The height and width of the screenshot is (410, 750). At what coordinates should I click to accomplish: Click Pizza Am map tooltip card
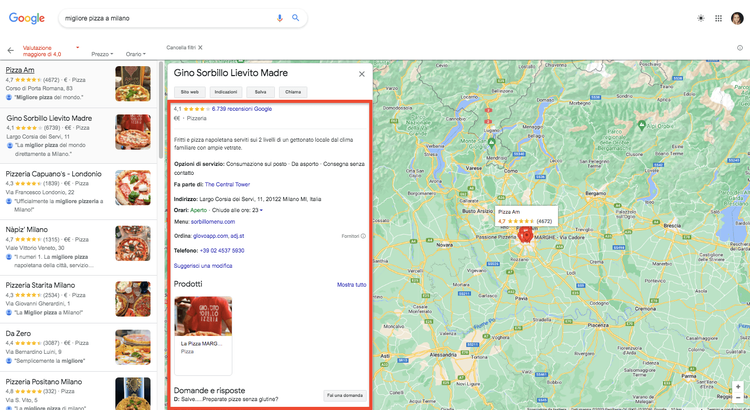[526, 216]
